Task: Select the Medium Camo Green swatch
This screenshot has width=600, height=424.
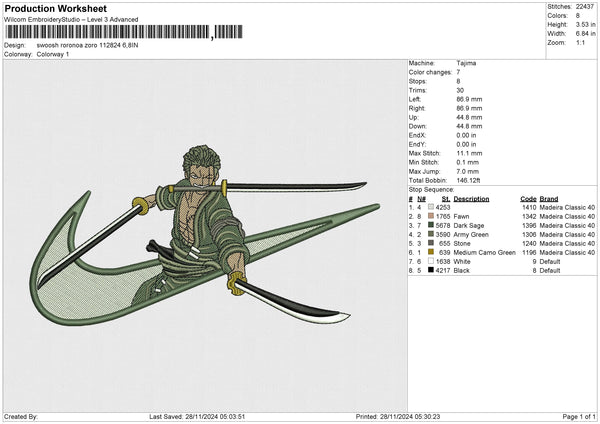Action: click(431, 252)
